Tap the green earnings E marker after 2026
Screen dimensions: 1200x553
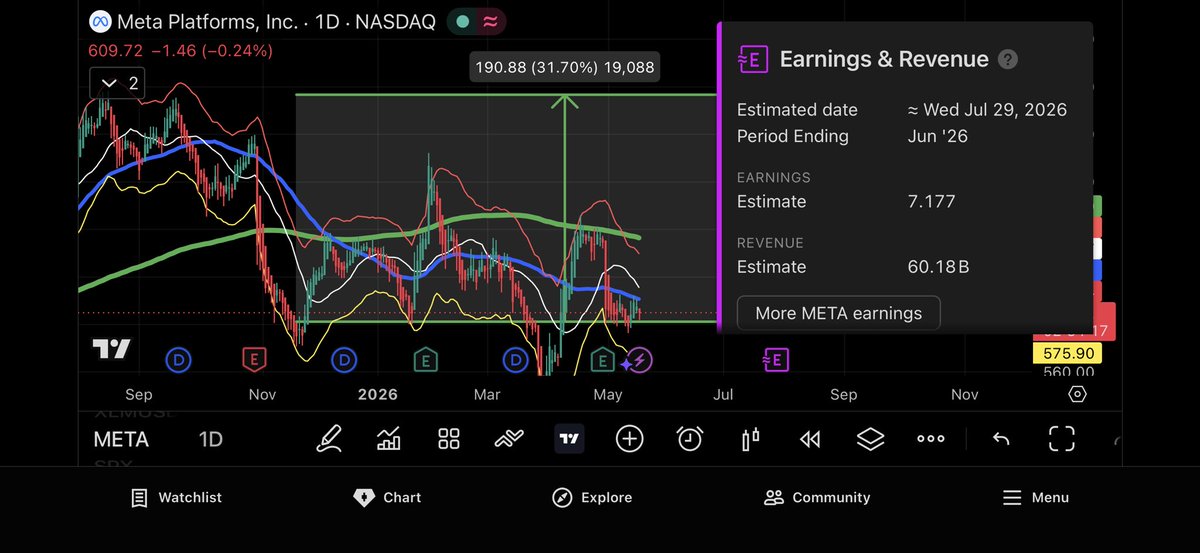click(x=424, y=358)
